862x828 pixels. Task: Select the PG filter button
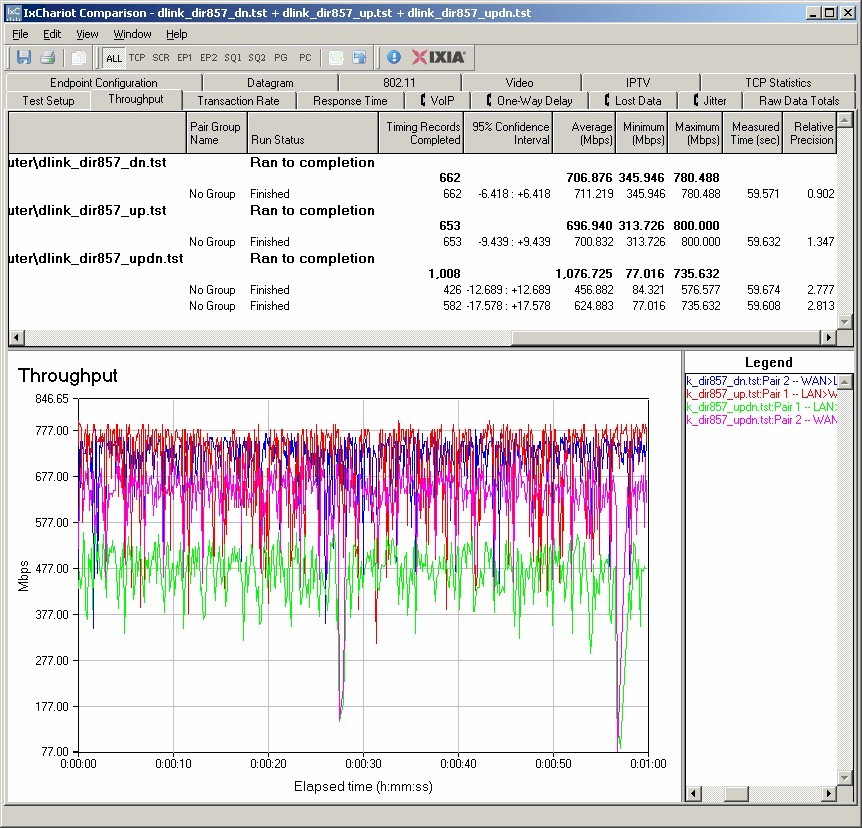[281, 57]
